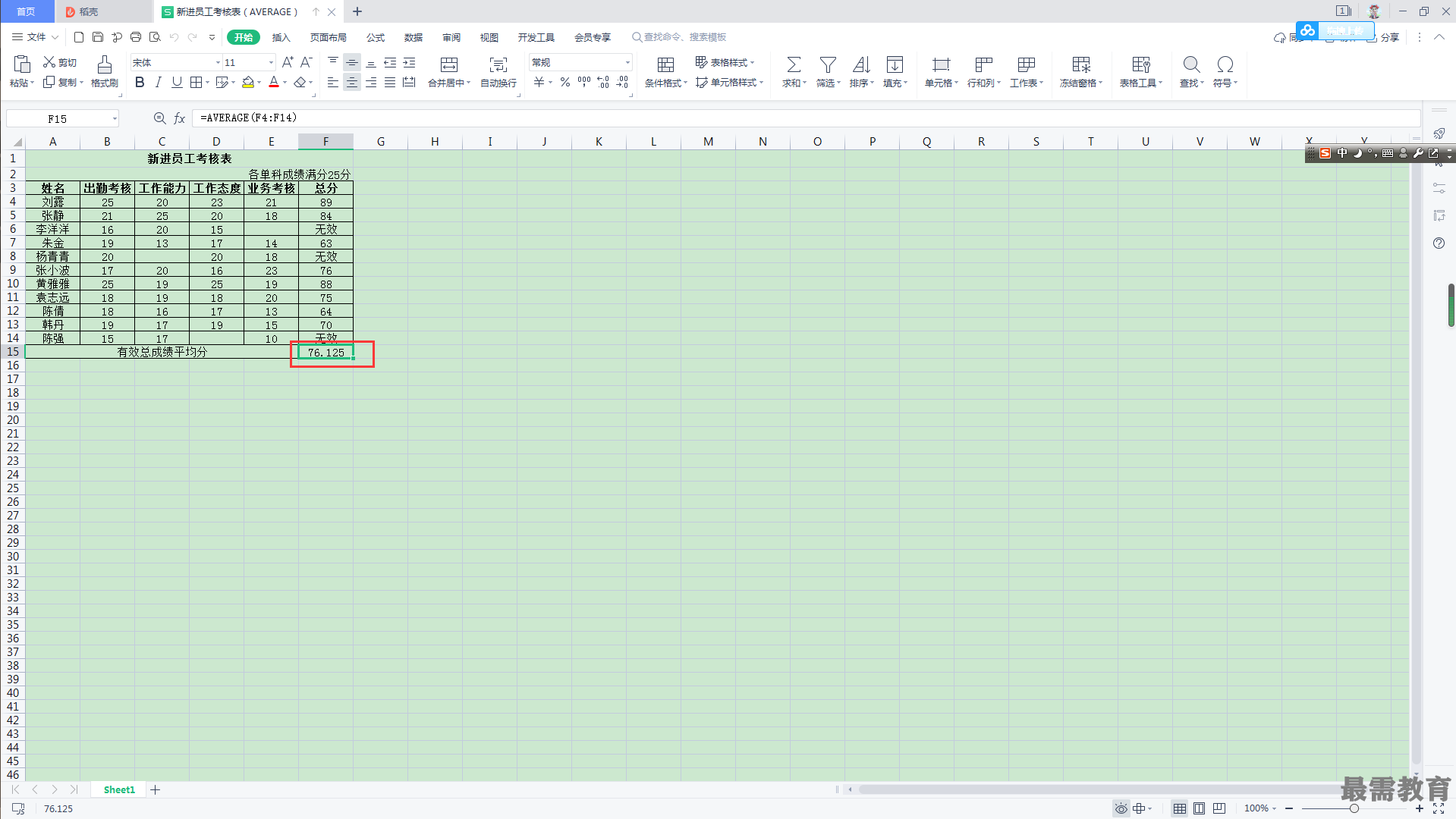
Task: Add a new sheet with plus button
Action: point(156,789)
